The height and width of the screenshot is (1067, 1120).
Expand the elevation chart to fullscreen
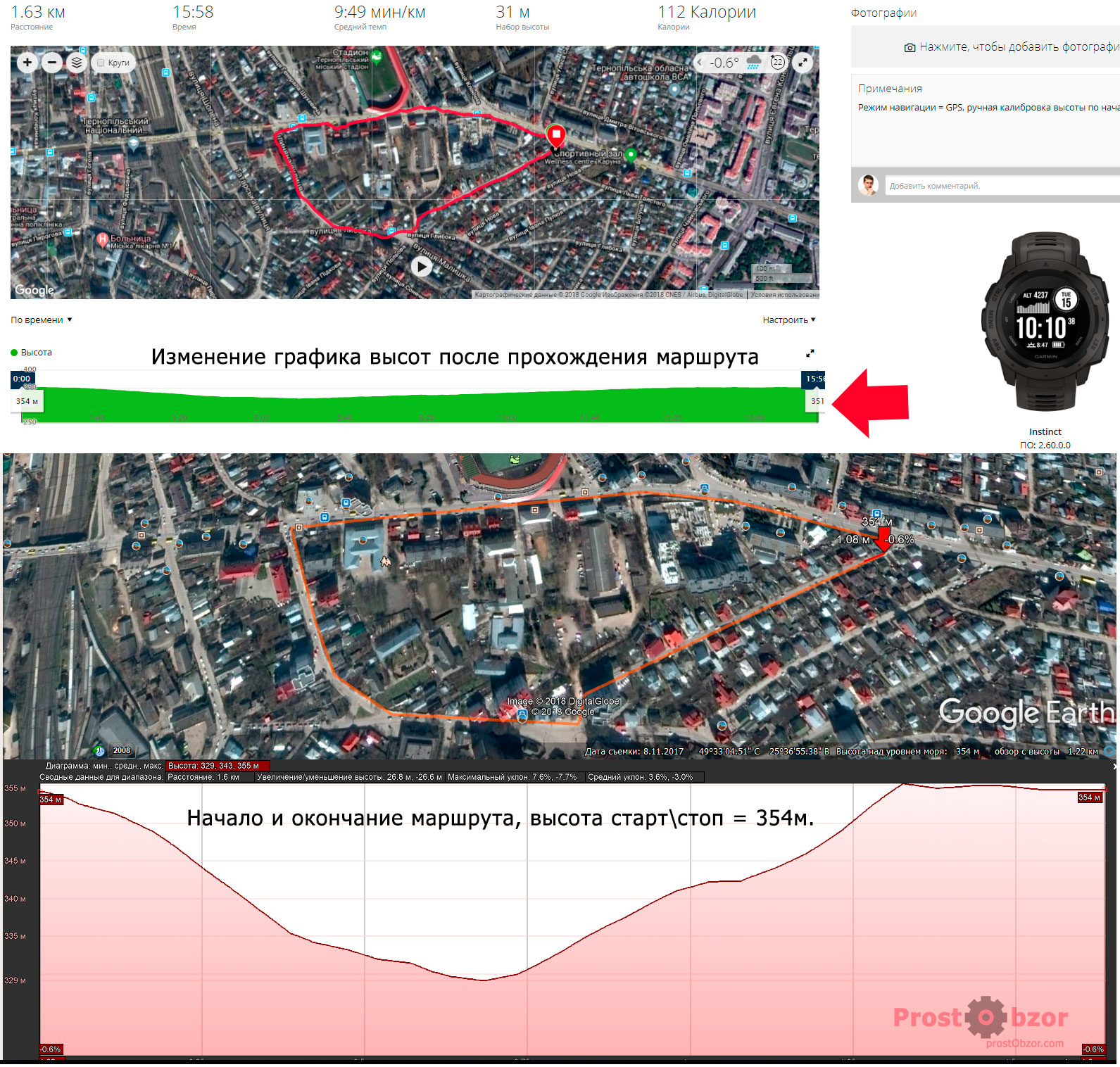coord(810,353)
